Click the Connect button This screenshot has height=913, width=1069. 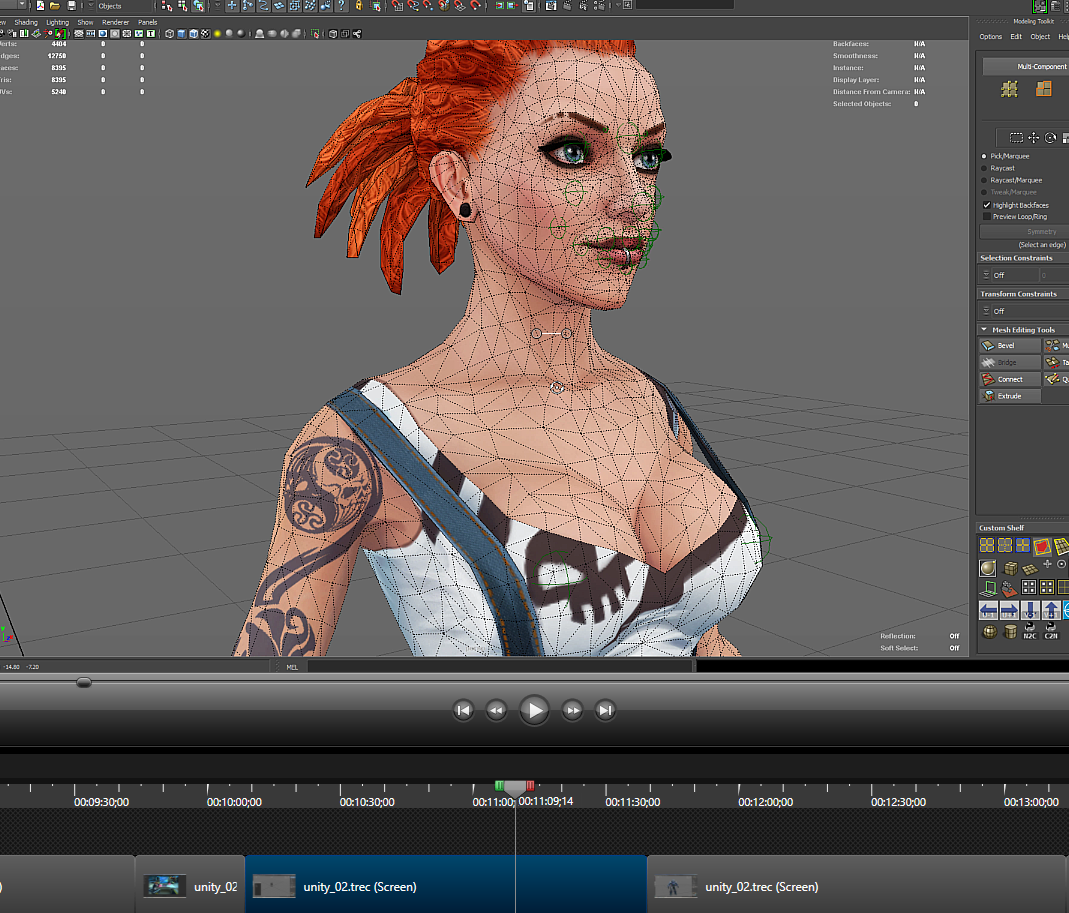pos(1010,379)
